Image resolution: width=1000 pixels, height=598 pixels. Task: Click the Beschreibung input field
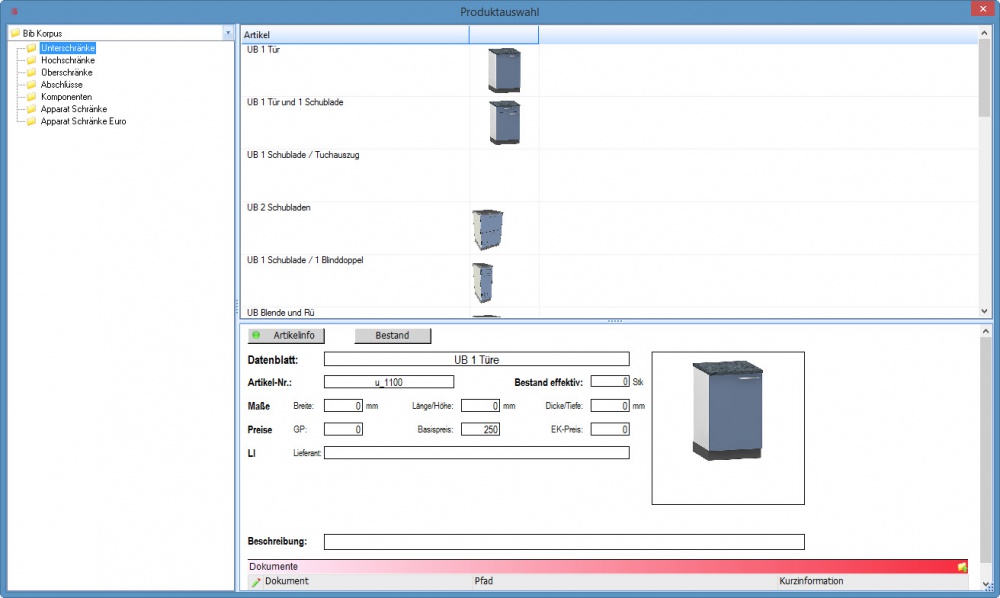[x=564, y=542]
